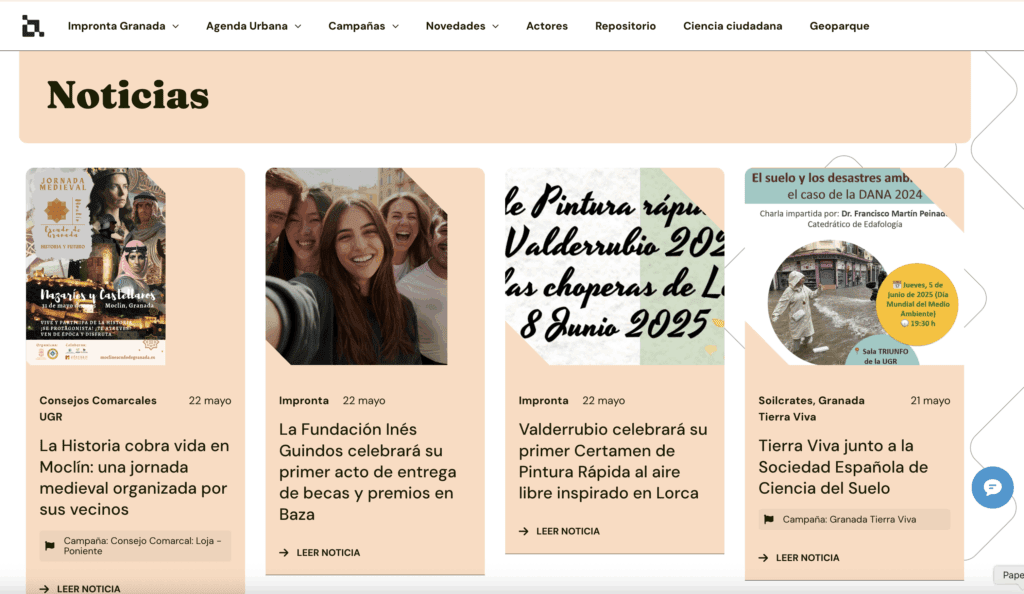Screen dimensions: 1024x594
Task: Go to the Actores page
Action: [x=547, y=26]
